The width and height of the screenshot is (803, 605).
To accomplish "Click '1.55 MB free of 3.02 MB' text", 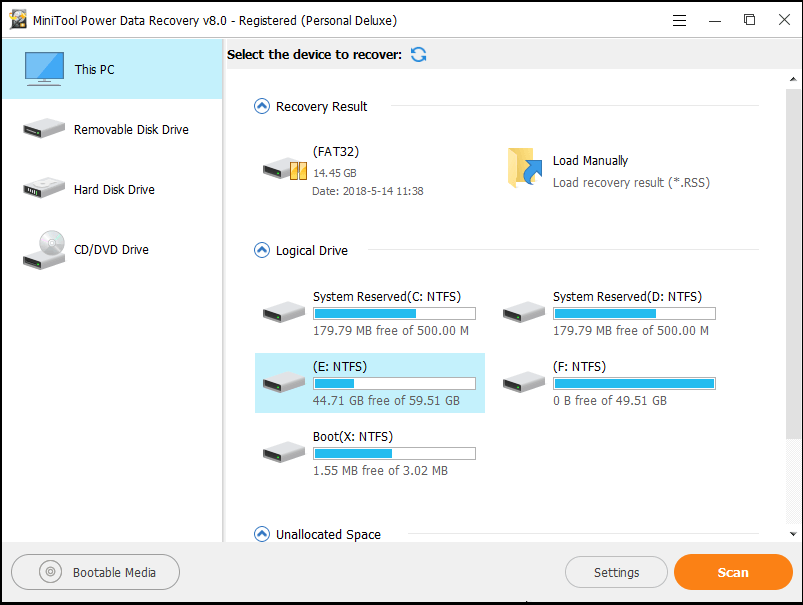I will [x=380, y=470].
